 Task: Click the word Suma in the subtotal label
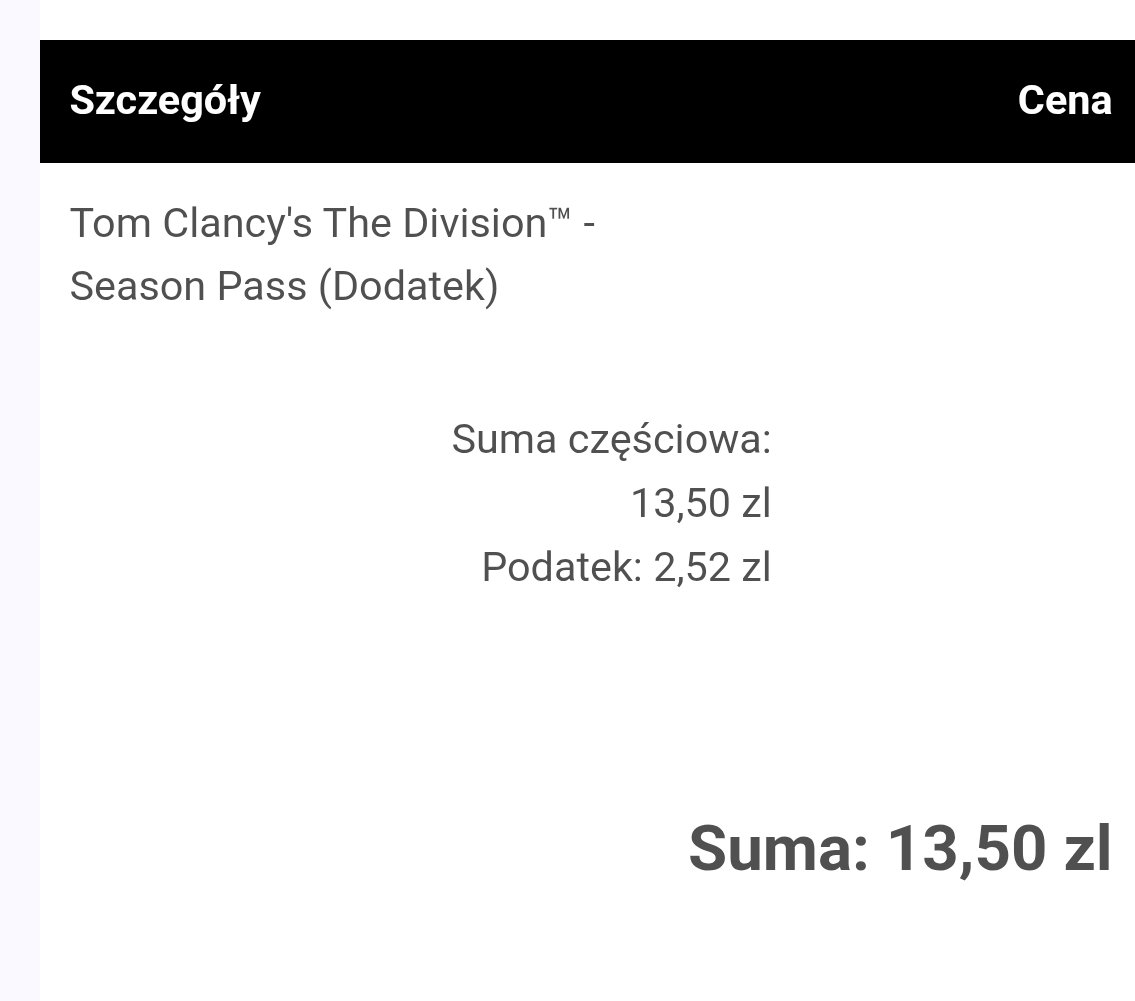(504, 439)
